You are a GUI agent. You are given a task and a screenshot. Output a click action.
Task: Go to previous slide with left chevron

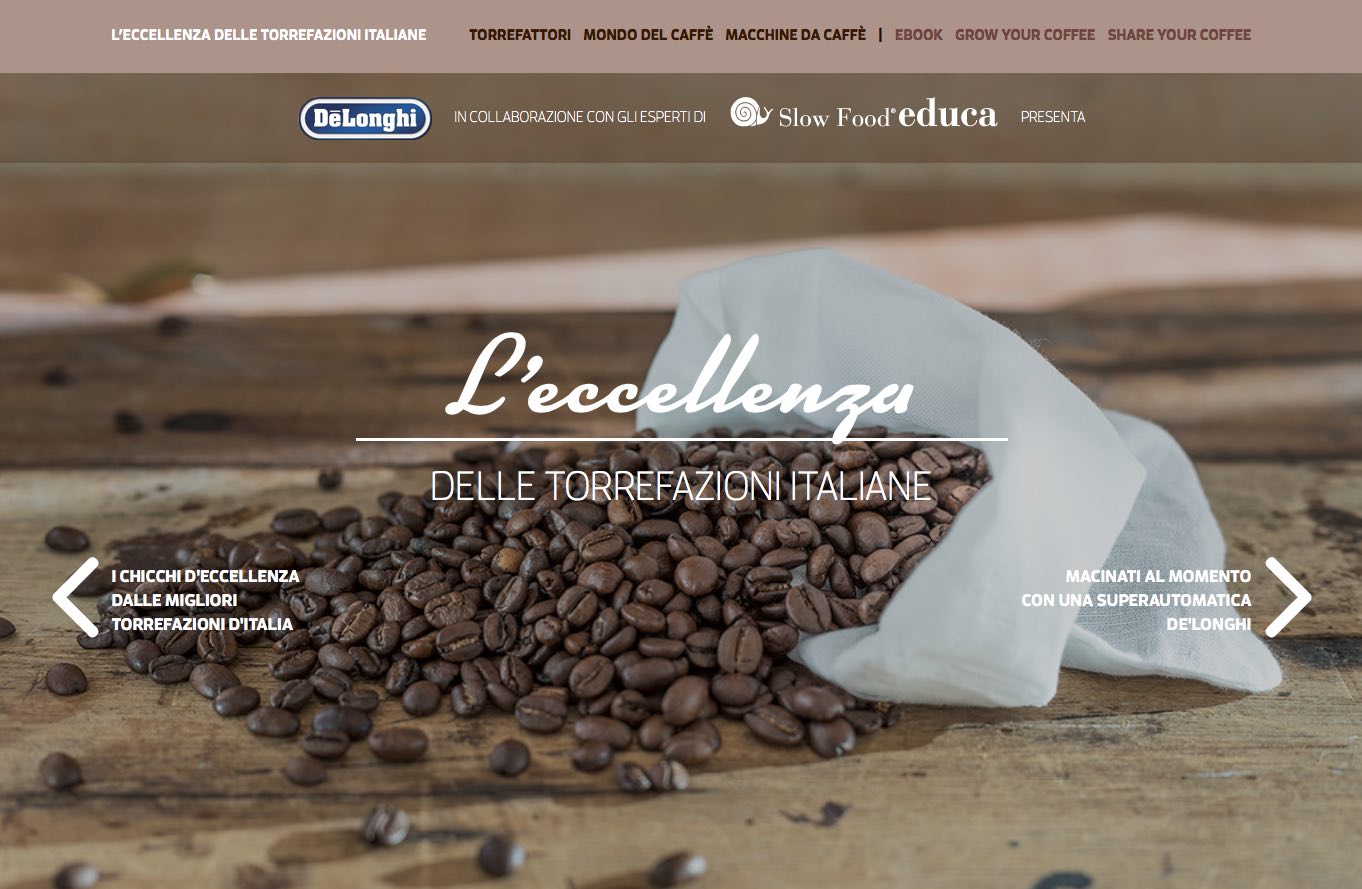click(x=76, y=597)
